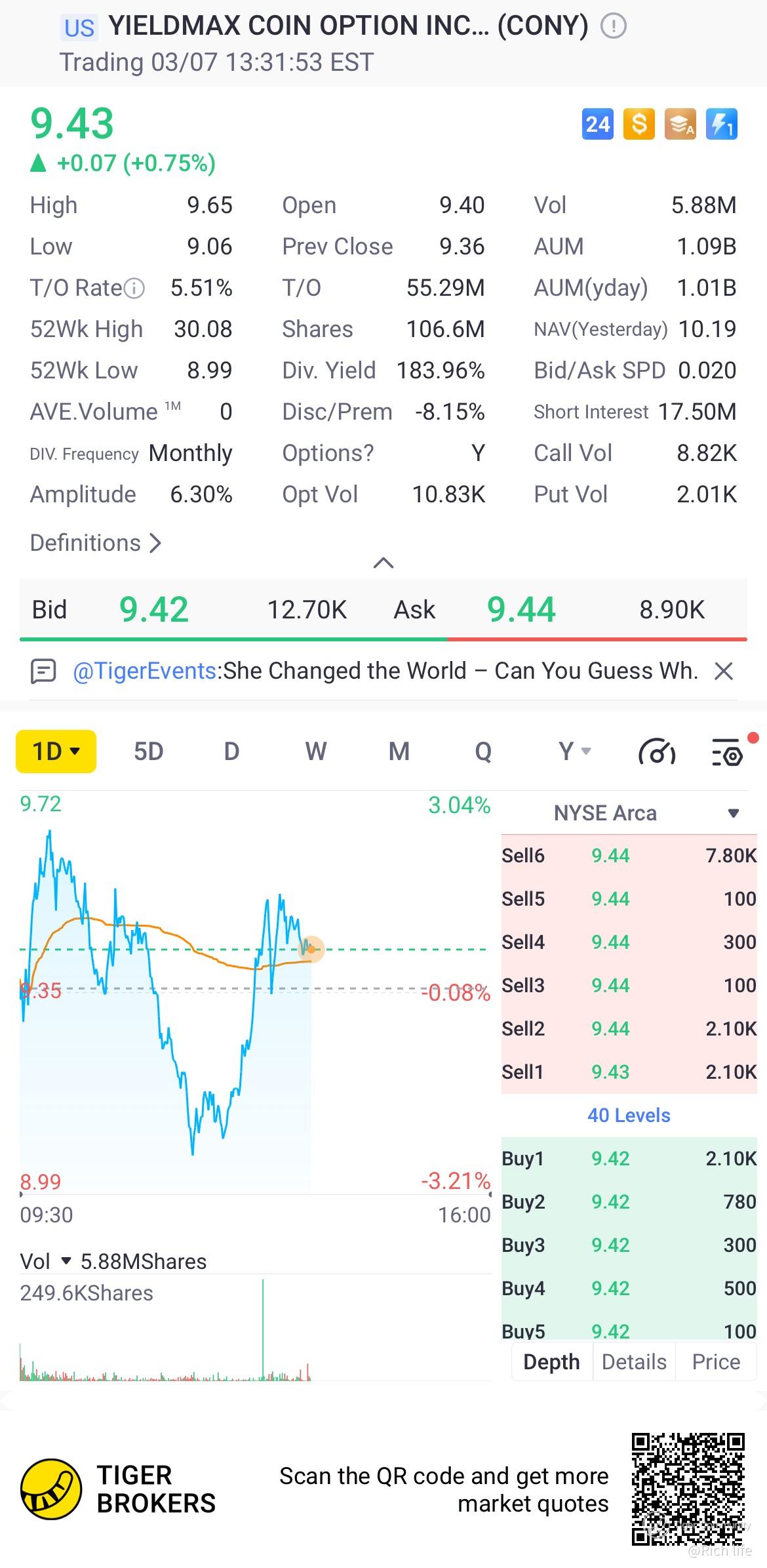767x1568 pixels.
Task: Open the 1D timeframe dropdown
Action: point(56,752)
